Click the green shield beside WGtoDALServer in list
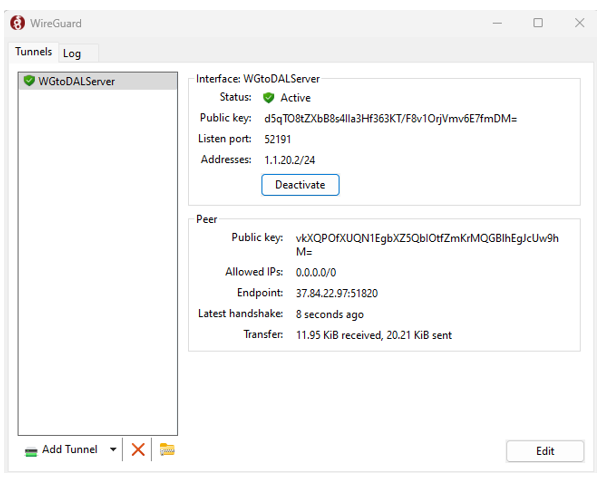The width and height of the screenshot is (598, 477). pyautogui.click(x=29, y=81)
